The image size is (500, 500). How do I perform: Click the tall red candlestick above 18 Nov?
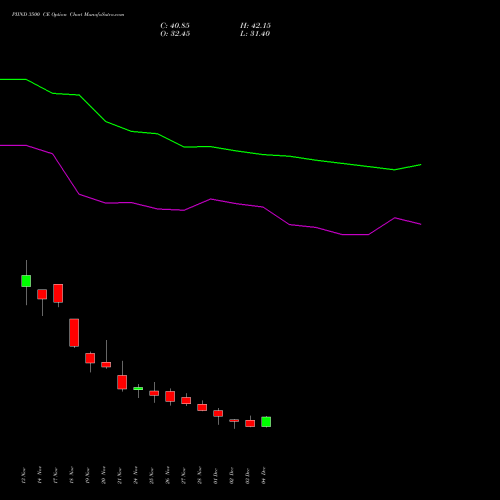coord(74,333)
